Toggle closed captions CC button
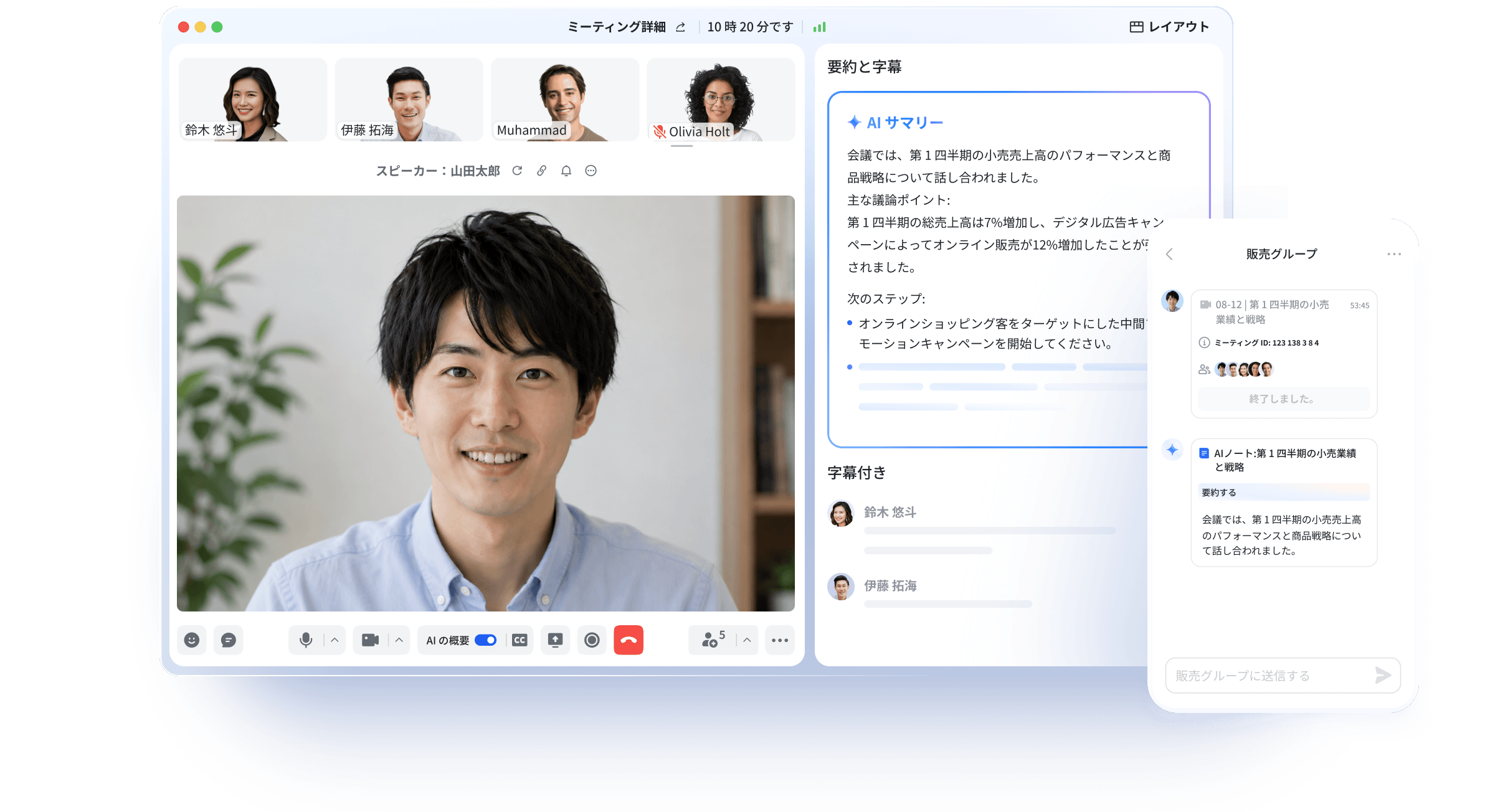 coord(520,640)
